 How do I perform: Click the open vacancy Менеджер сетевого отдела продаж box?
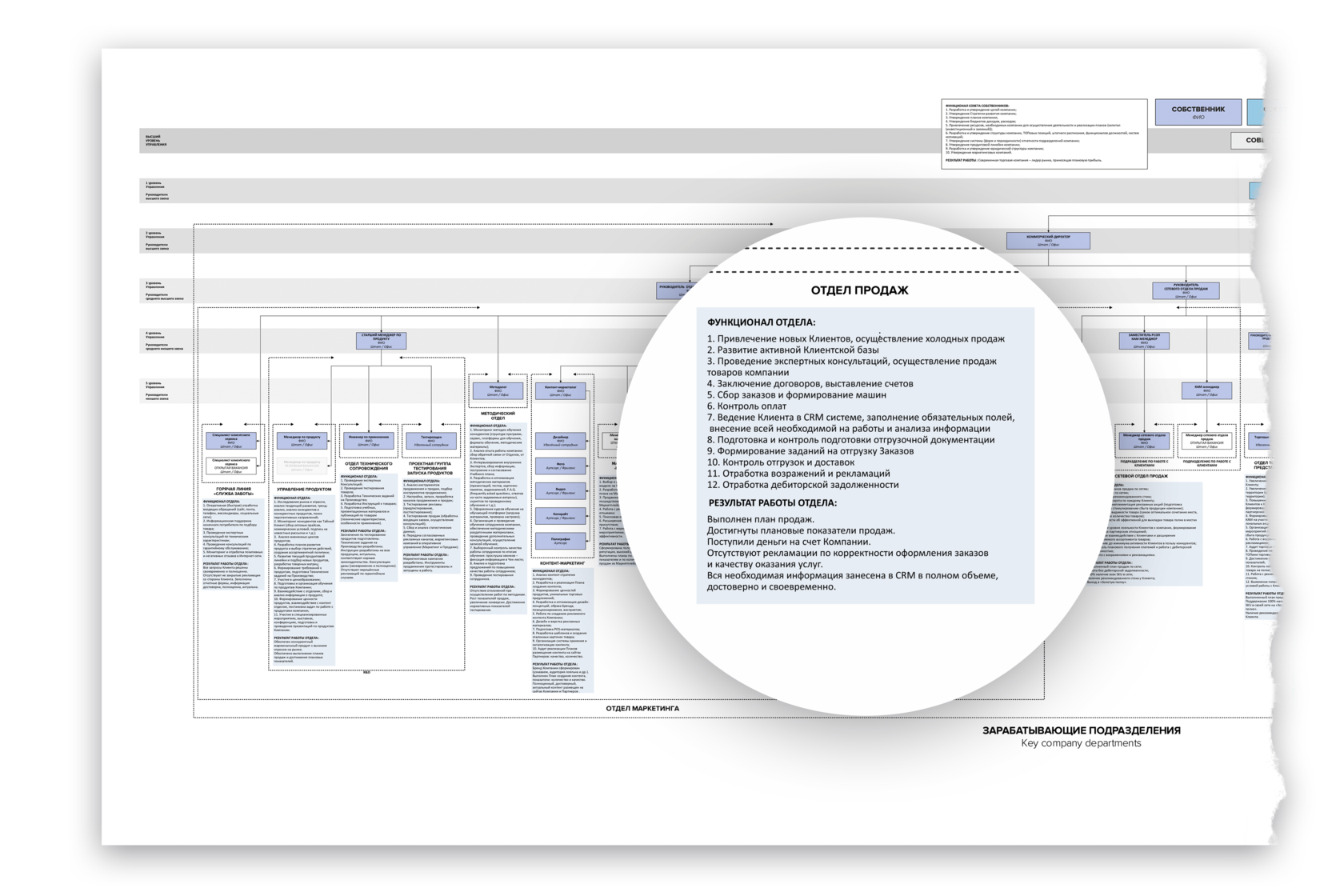point(1206,441)
